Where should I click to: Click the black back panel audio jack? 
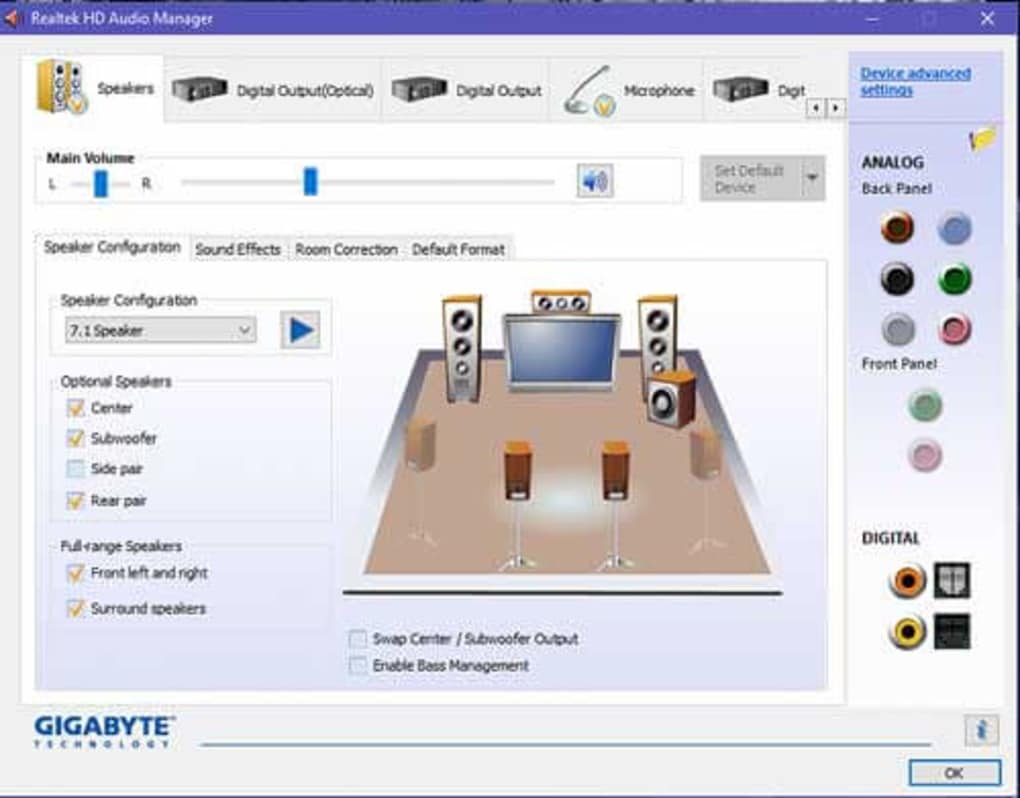click(897, 279)
